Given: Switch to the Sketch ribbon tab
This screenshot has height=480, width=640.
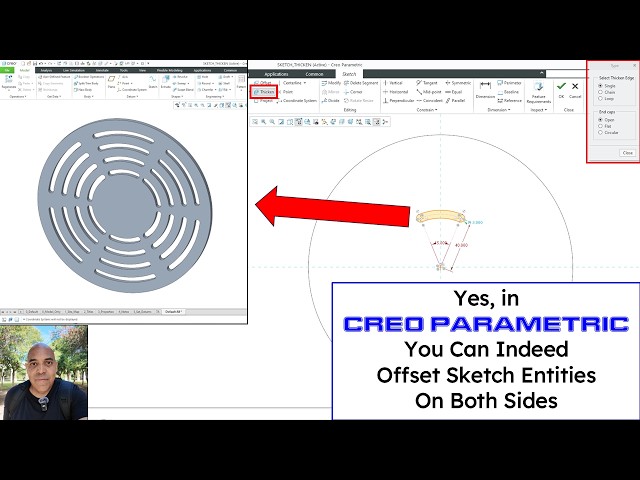Looking at the screenshot, I should click(349, 74).
